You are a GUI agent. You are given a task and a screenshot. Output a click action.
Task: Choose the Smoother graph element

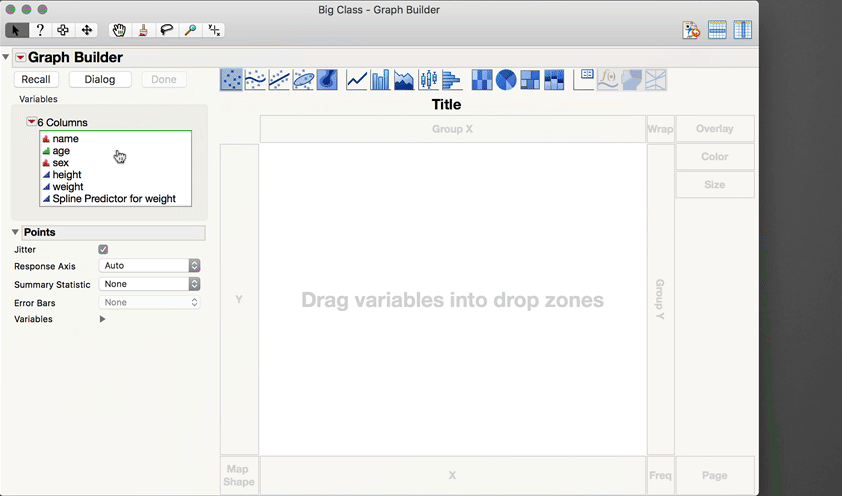click(x=255, y=80)
